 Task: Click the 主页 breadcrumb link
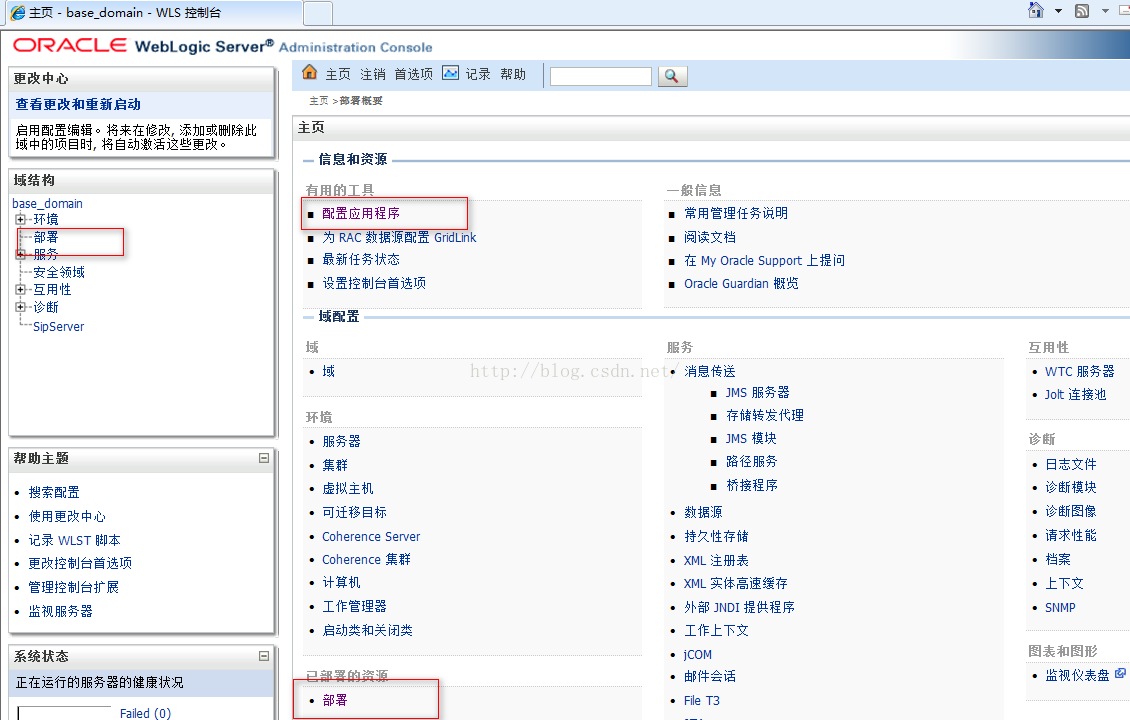click(x=319, y=101)
